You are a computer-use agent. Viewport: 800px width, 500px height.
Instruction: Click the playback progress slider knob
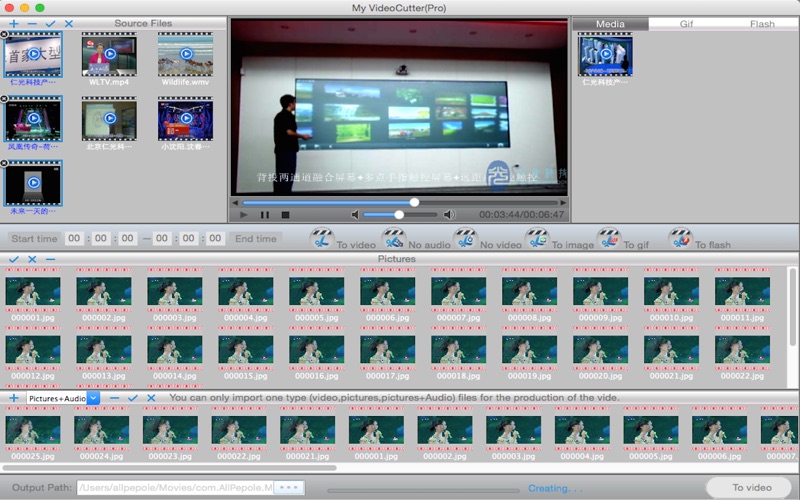click(x=414, y=203)
